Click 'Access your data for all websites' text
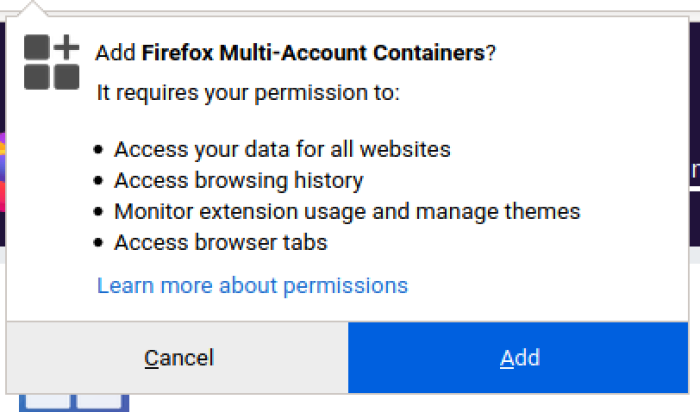This screenshot has height=412, width=700. 282,150
